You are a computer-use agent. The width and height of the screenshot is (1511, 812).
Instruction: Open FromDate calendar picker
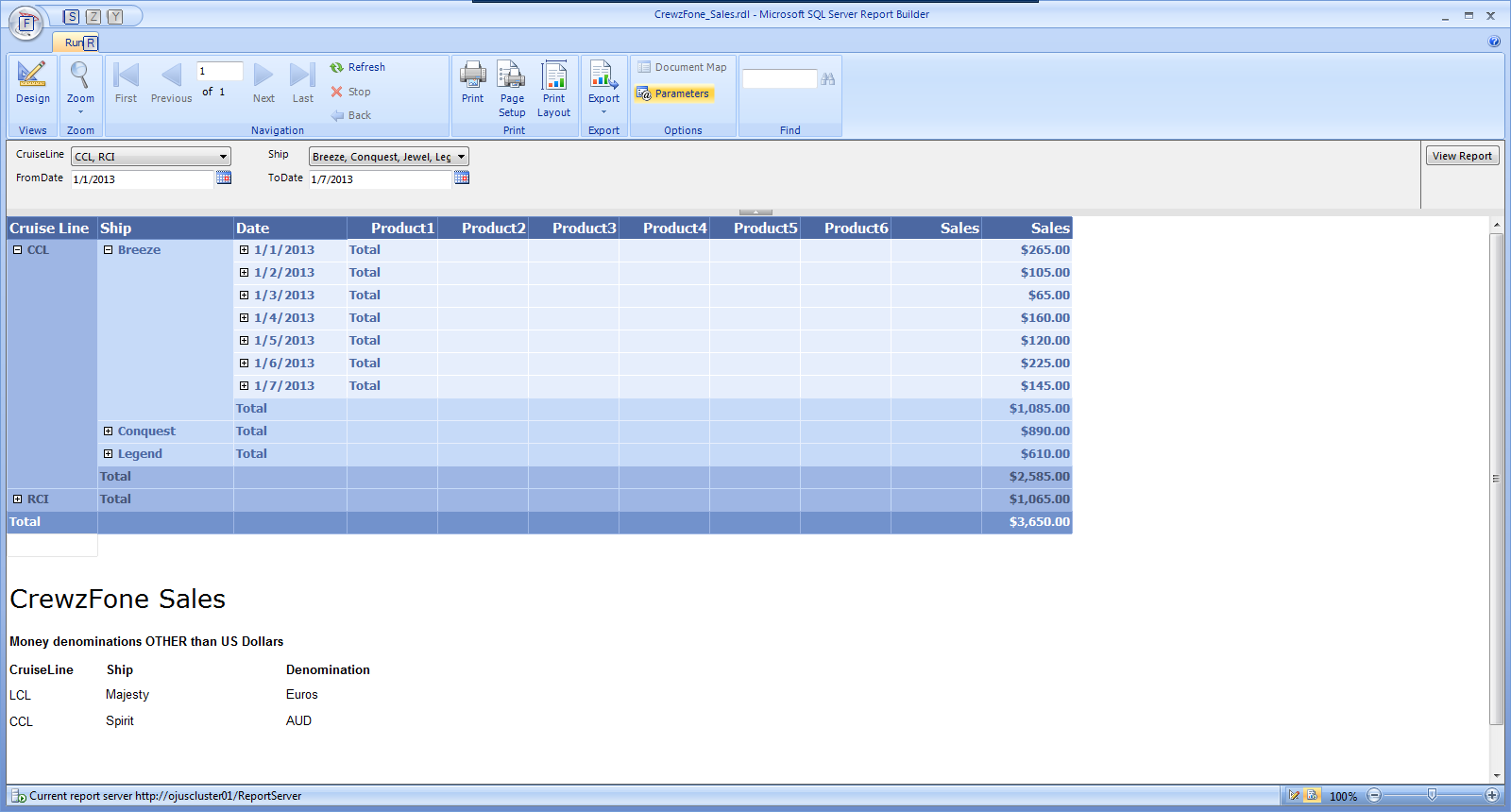pos(224,178)
